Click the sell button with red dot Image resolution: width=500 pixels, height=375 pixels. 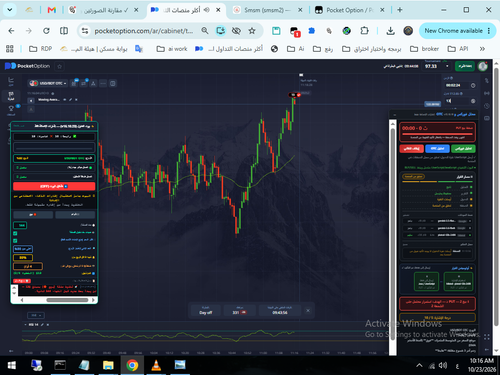pyautogui.click(x=33, y=214)
